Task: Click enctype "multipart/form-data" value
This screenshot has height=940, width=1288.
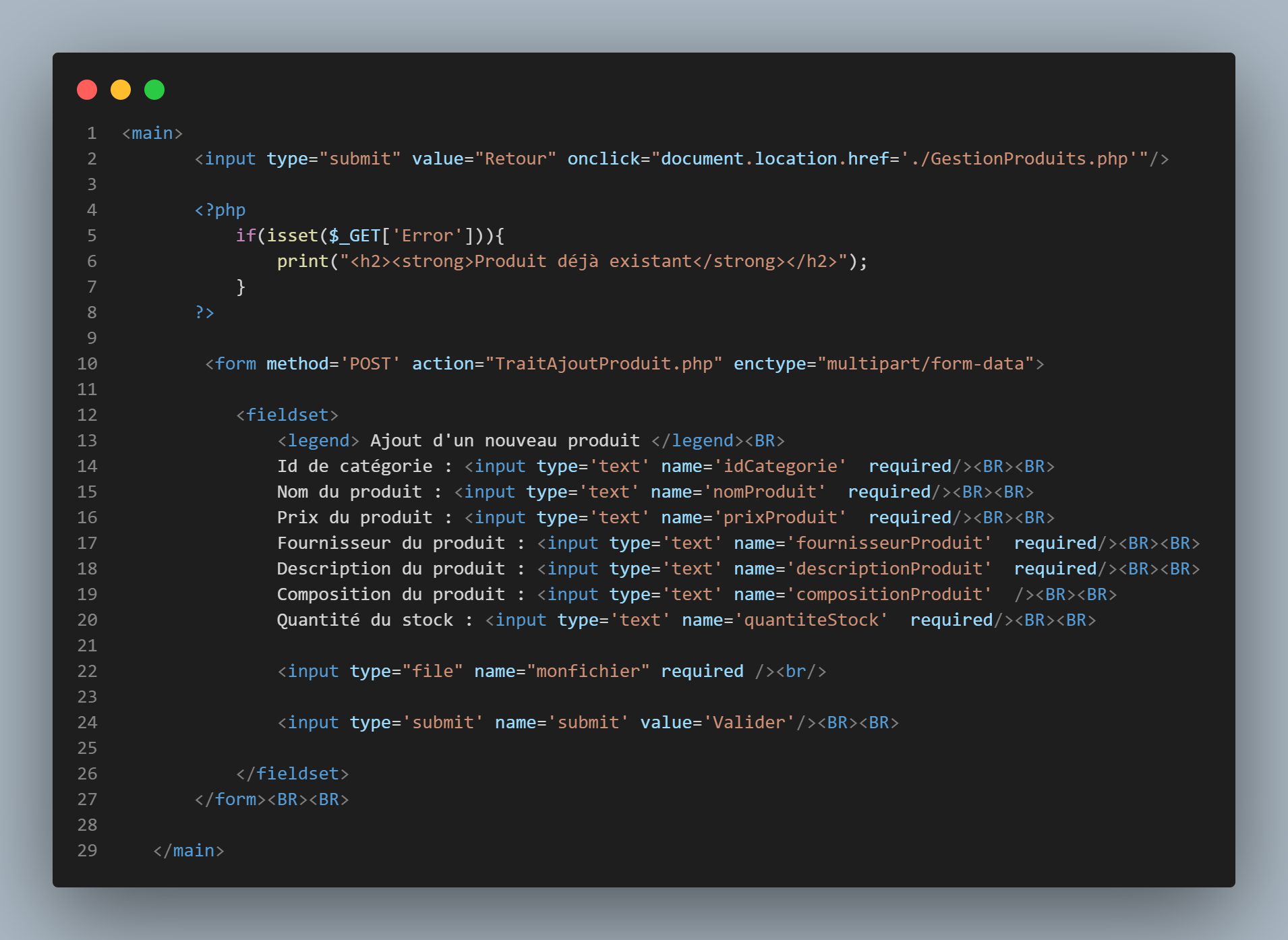Action: [x=925, y=364]
